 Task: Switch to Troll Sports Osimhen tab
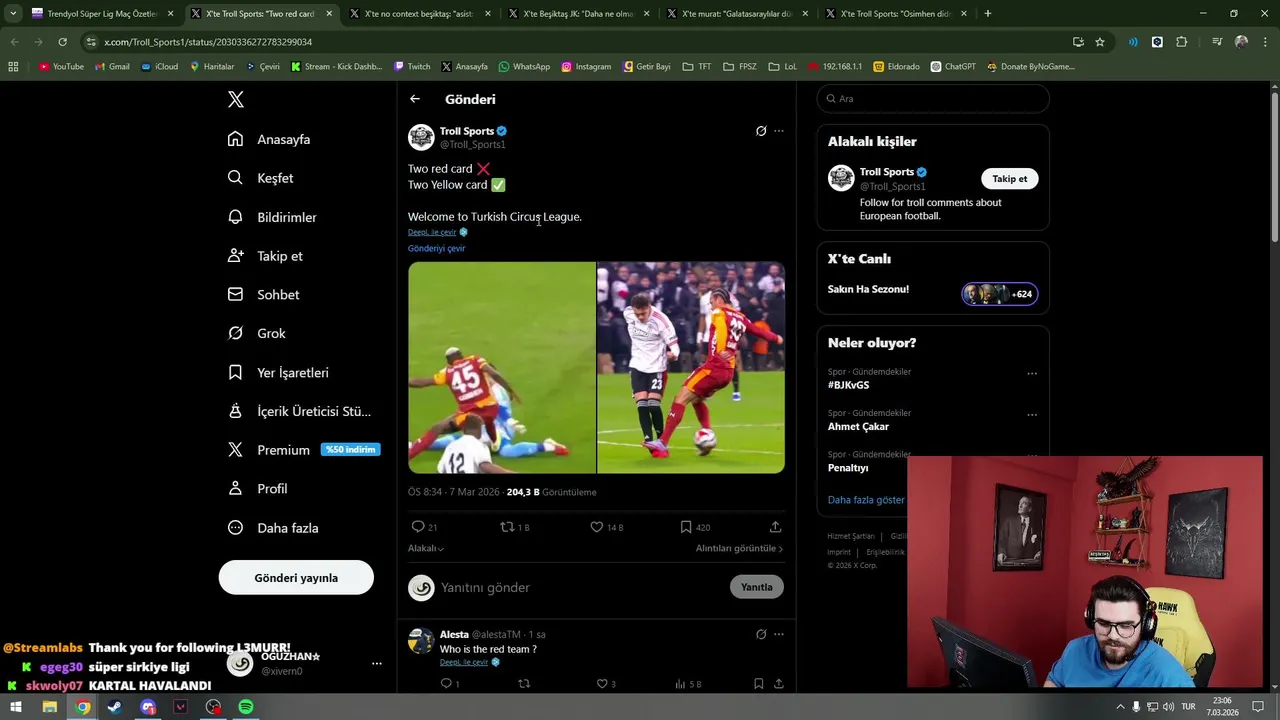(898, 14)
